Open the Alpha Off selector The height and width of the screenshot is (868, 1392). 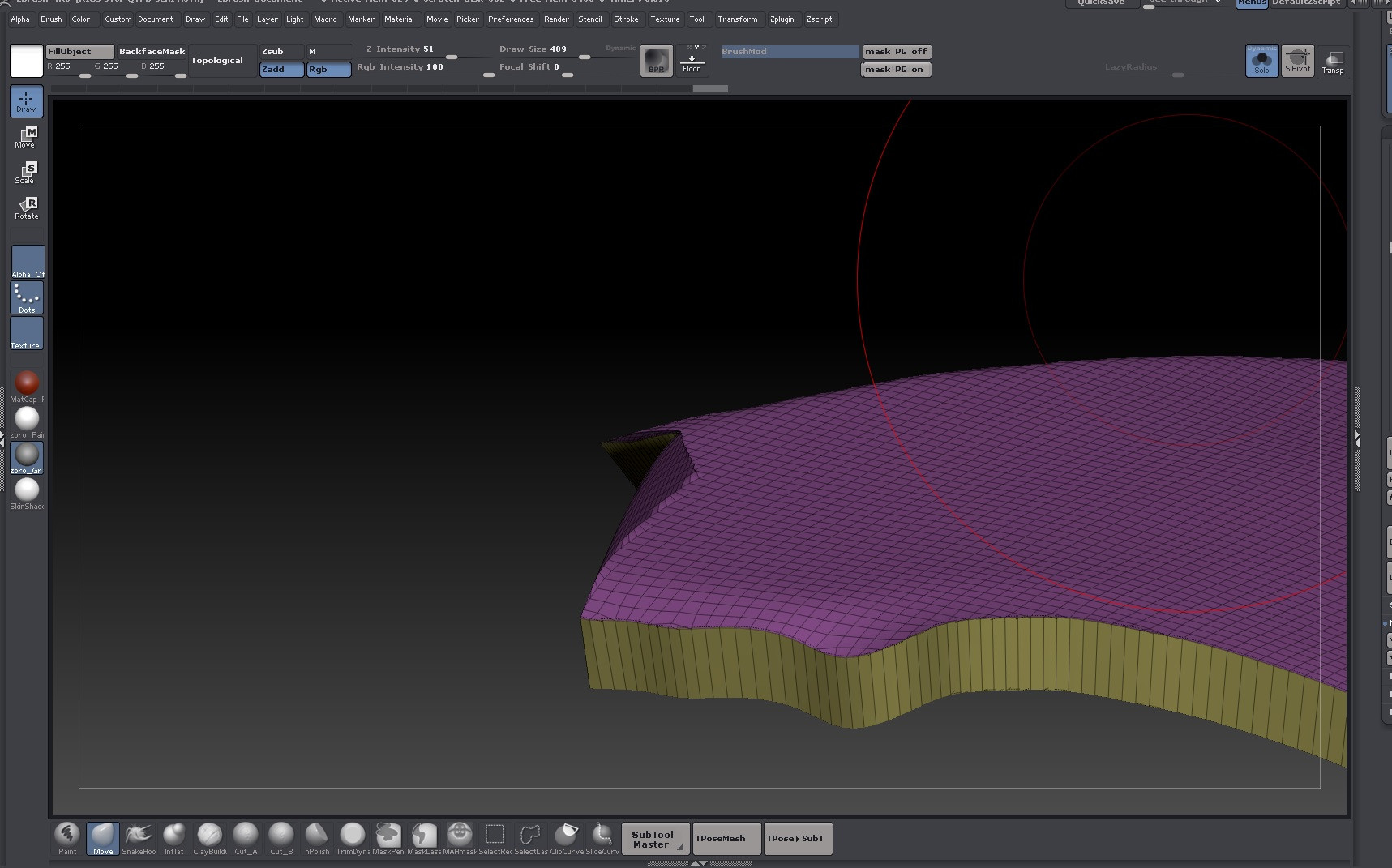27,262
